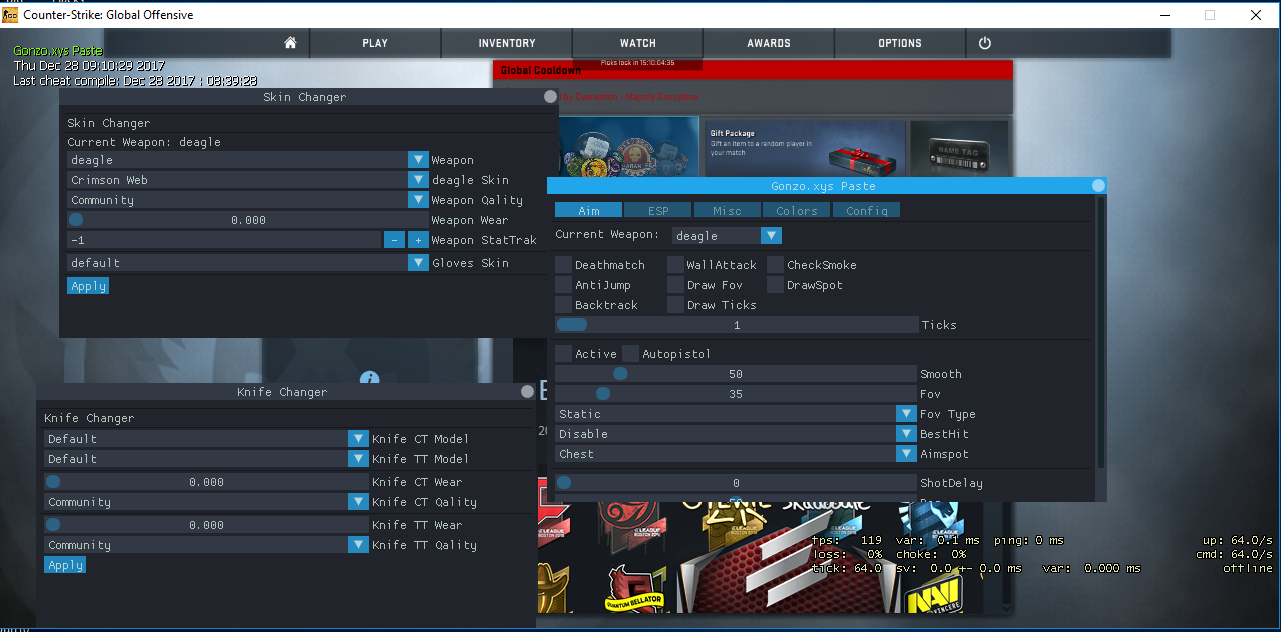Toggle the Draw Fov checkbox
This screenshot has height=632, width=1281.
[x=675, y=285]
